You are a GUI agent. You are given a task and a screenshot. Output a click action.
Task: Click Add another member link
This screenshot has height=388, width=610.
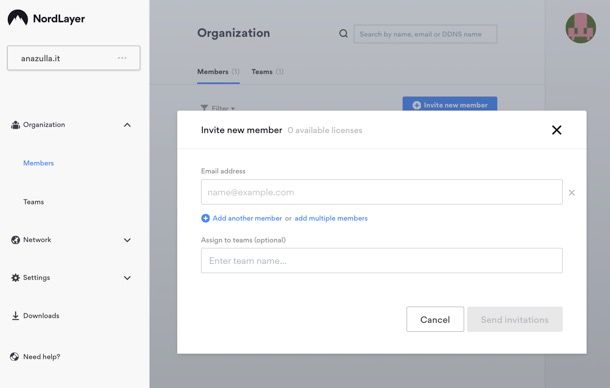pos(247,218)
